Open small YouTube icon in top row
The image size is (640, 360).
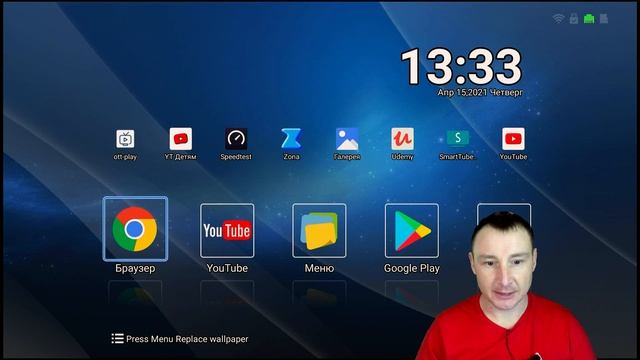click(x=513, y=139)
